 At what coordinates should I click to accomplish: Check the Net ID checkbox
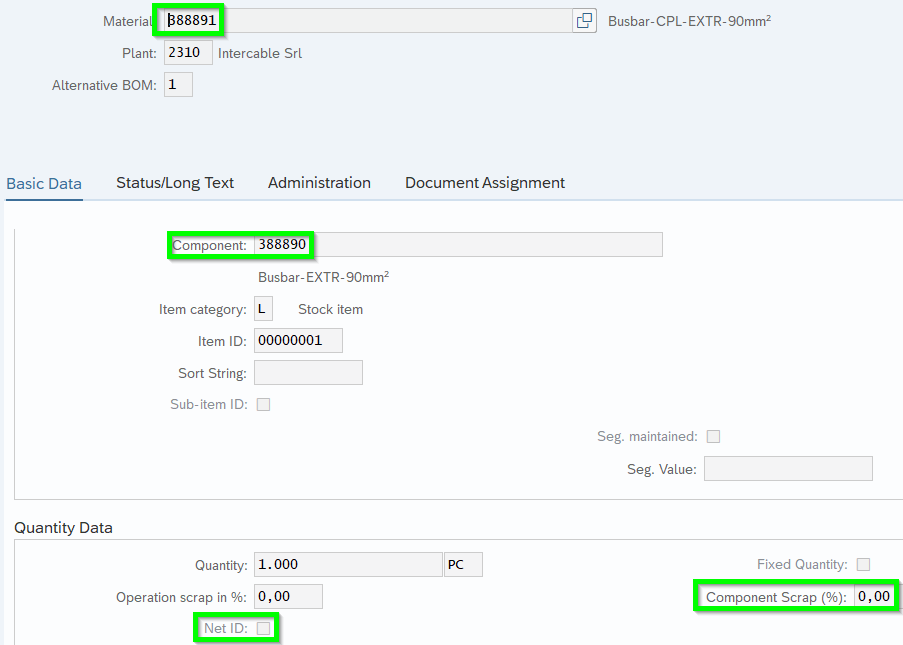click(x=263, y=628)
